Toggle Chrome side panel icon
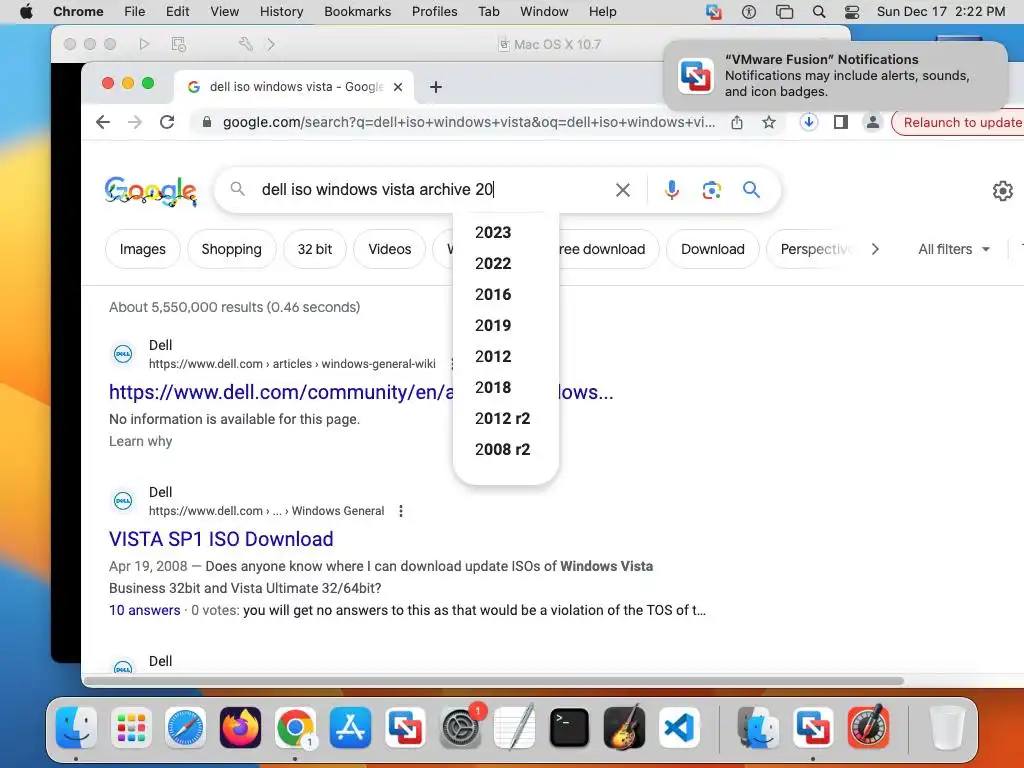The height and width of the screenshot is (768, 1024). (840, 122)
